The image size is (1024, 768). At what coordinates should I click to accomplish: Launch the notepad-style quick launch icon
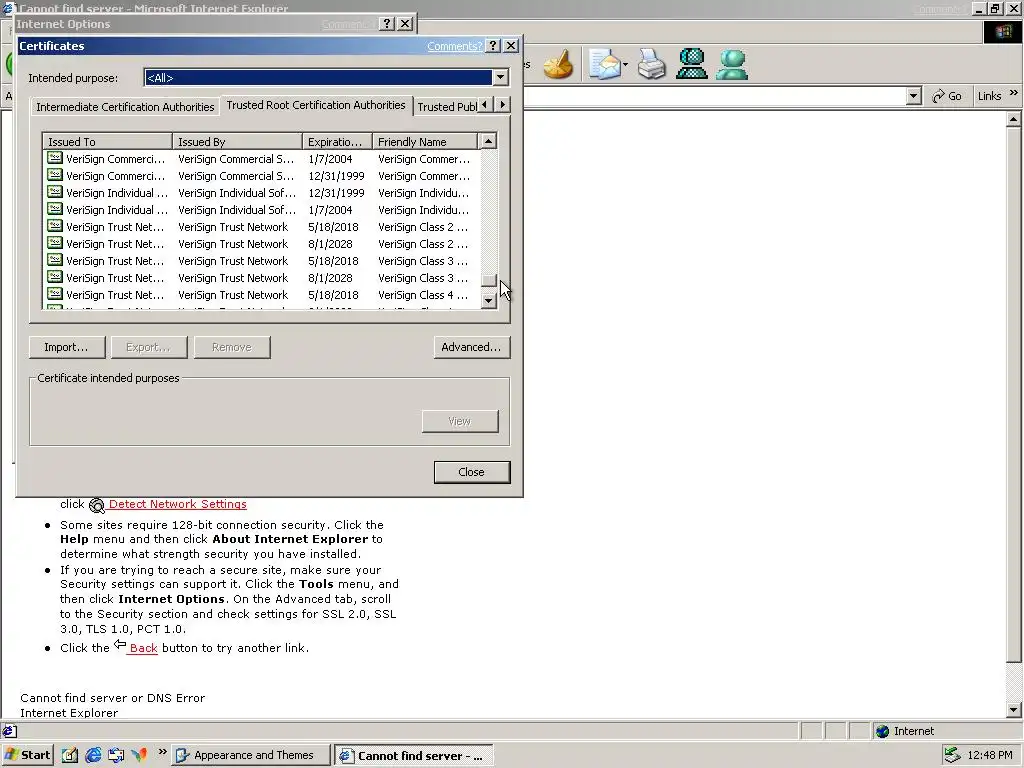(70, 755)
